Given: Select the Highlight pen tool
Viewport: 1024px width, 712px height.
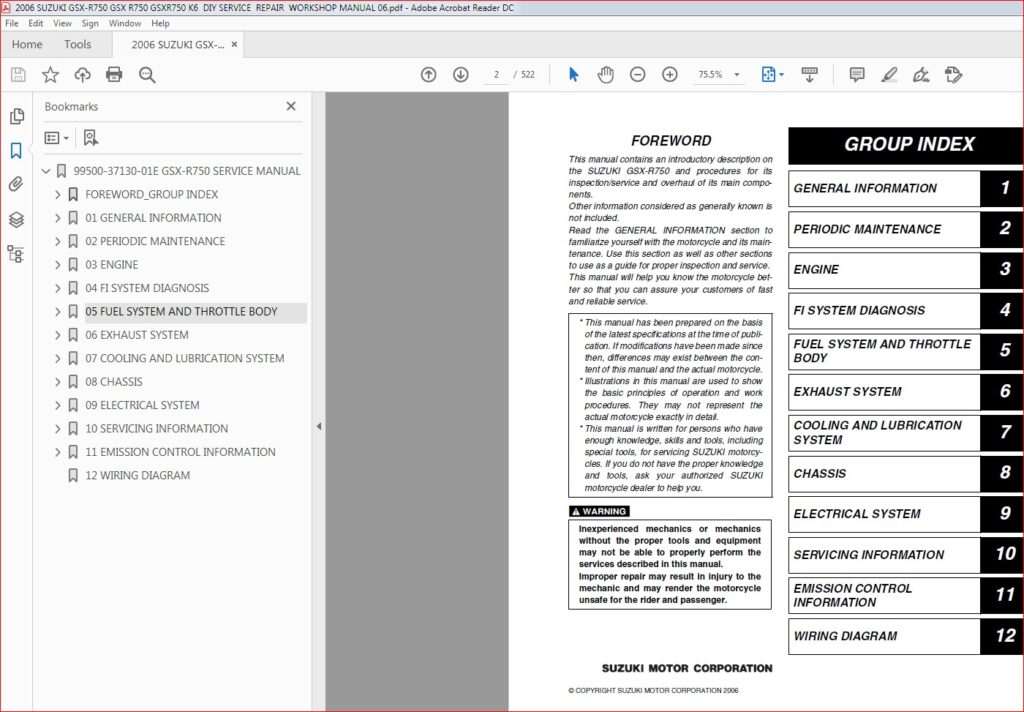Looking at the screenshot, I should 889,74.
